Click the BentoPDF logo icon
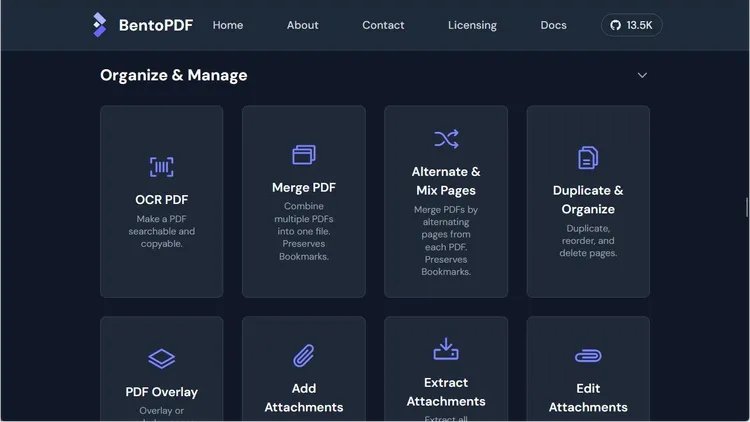750x422 pixels. click(x=99, y=25)
